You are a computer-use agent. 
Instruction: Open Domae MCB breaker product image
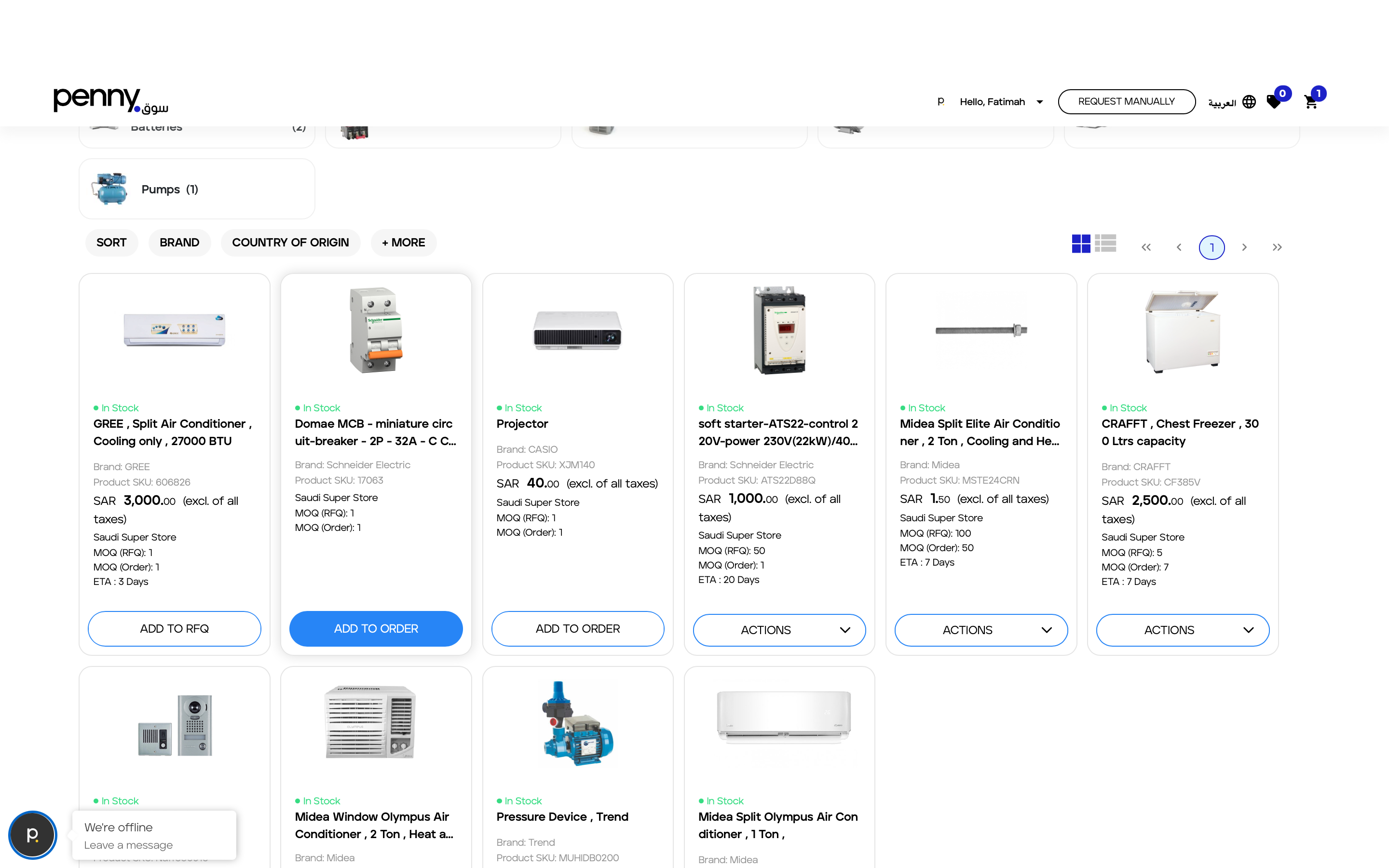click(x=376, y=330)
